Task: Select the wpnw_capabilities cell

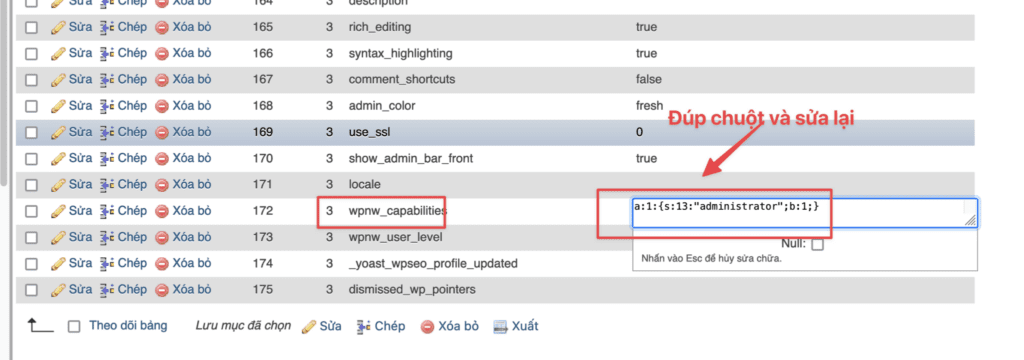Action: point(398,211)
